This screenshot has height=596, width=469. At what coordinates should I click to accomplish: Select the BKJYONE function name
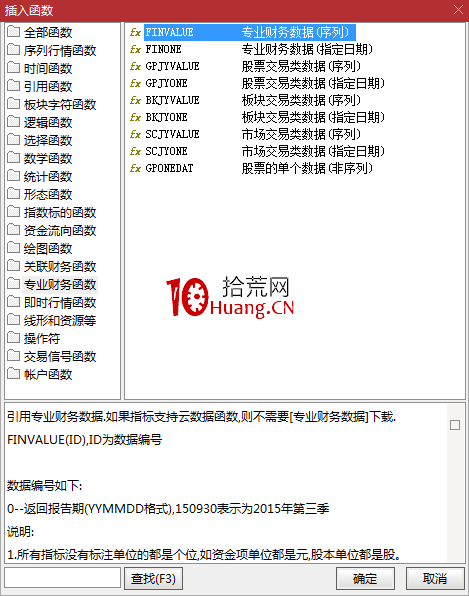click(166, 117)
